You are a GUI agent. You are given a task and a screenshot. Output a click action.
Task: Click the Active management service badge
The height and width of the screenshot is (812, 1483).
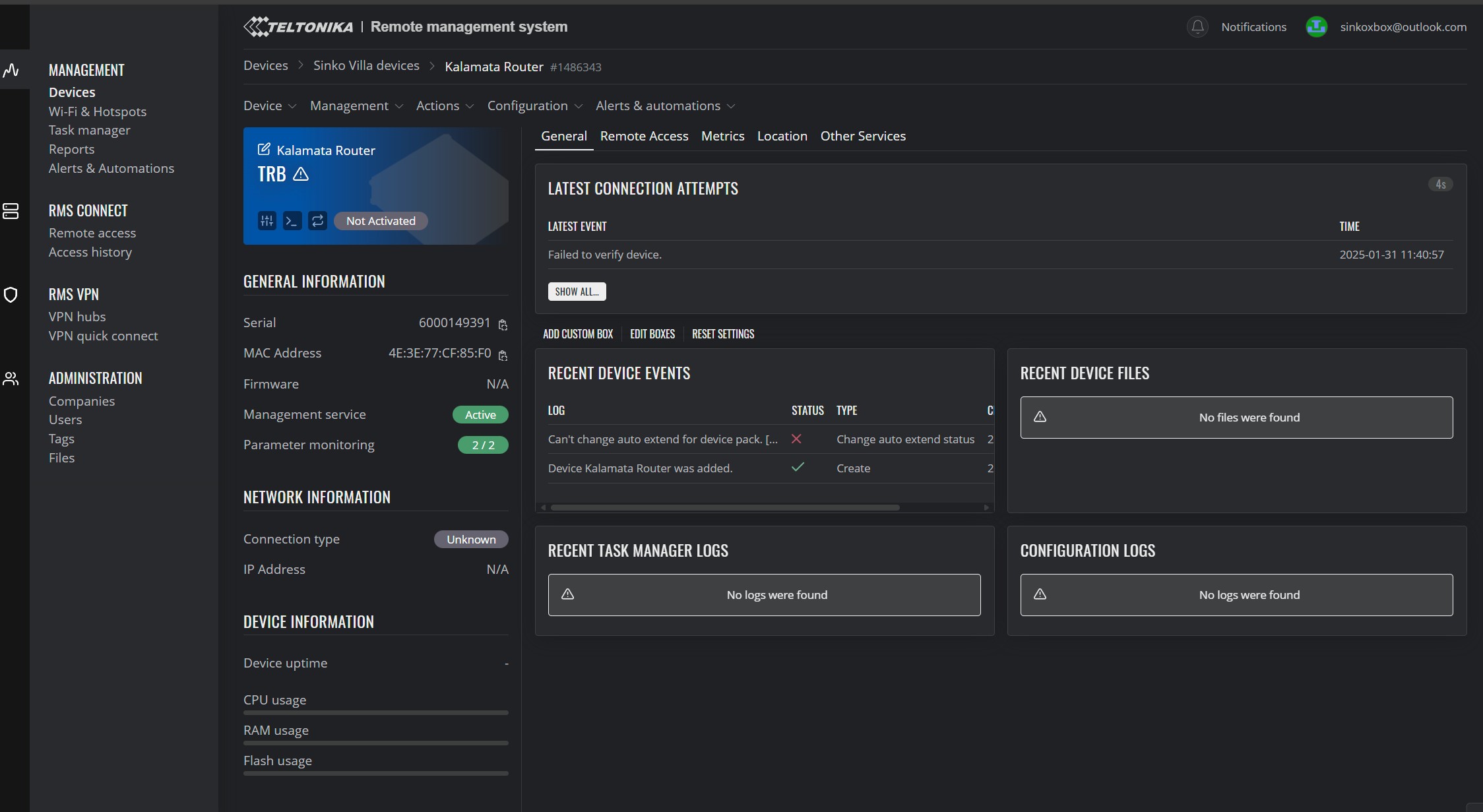point(480,414)
